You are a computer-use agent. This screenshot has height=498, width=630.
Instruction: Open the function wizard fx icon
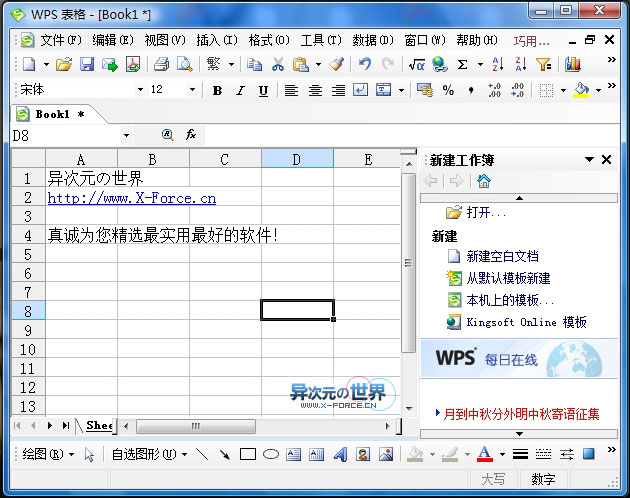[191, 135]
